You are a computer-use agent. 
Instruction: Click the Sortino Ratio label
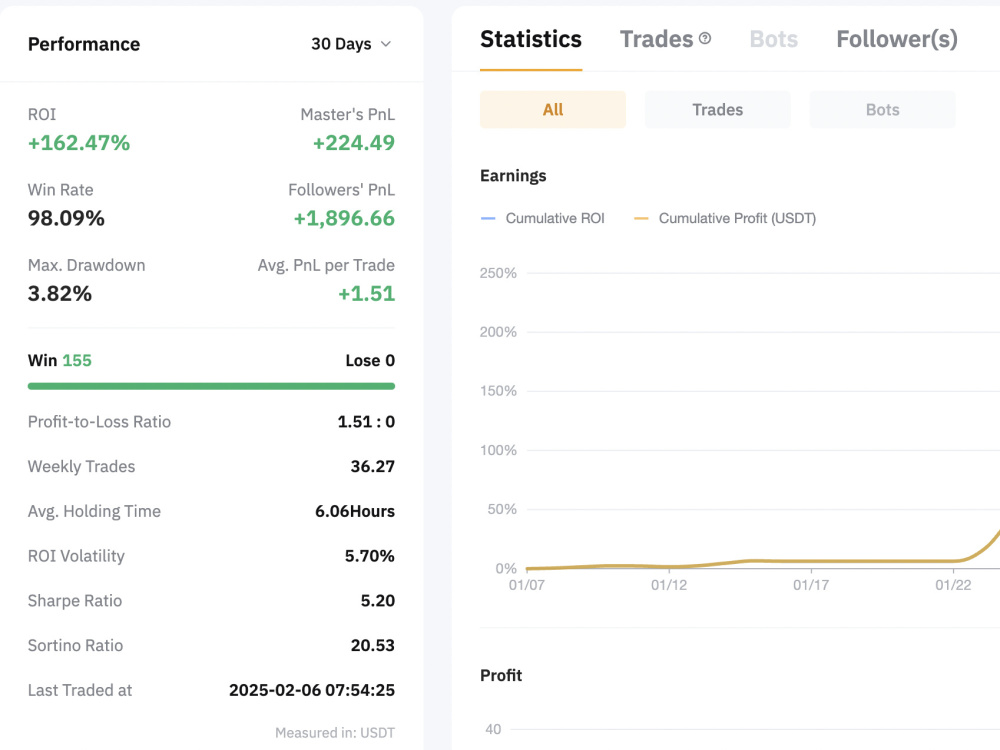pyautogui.click(x=75, y=645)
